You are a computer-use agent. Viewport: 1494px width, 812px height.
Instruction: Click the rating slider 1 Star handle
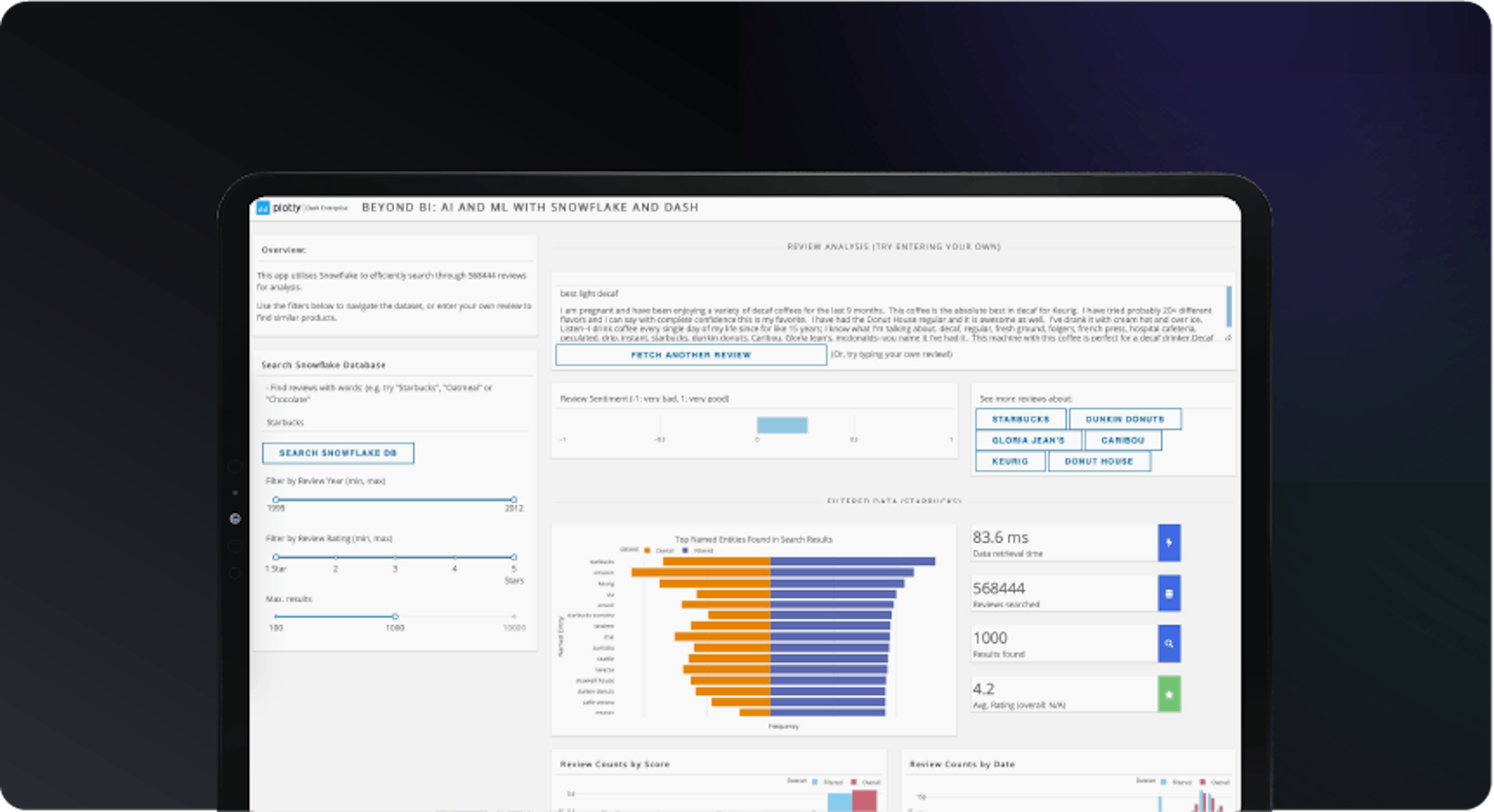[276, 558]
